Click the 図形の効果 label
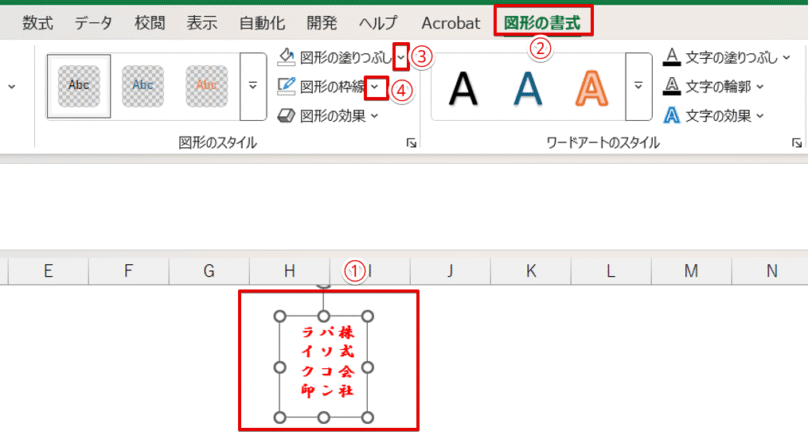The height and width of the screenshot is (439, 812). coord(333,116)
